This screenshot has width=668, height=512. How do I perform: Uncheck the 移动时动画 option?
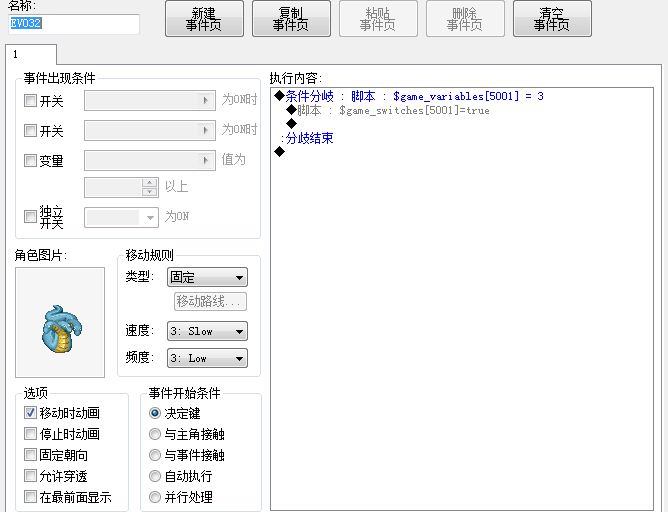[x=30, y=412]
